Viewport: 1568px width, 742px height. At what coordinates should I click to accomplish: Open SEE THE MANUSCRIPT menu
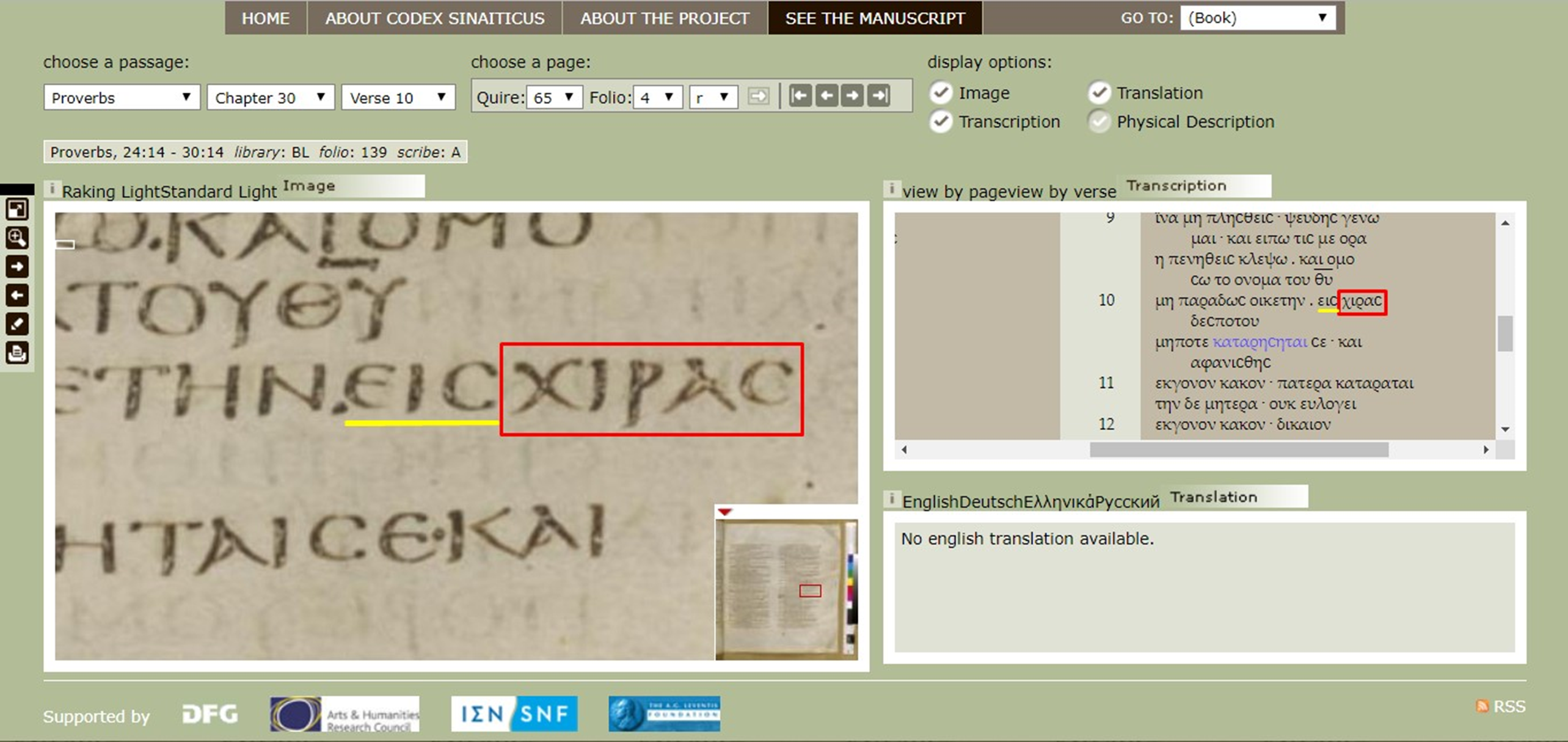875,18
